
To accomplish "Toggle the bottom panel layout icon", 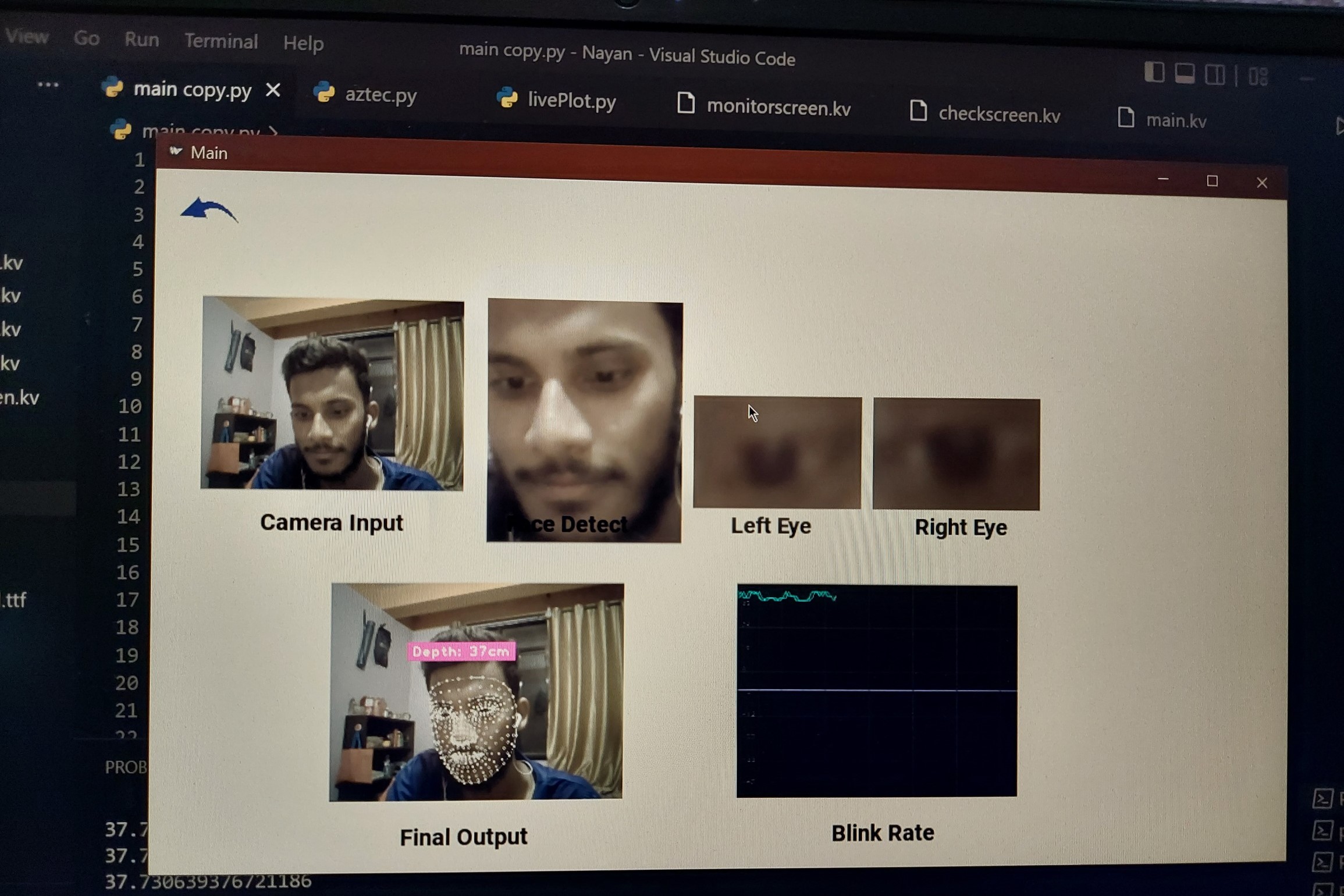I will (x=1185, y=74).
